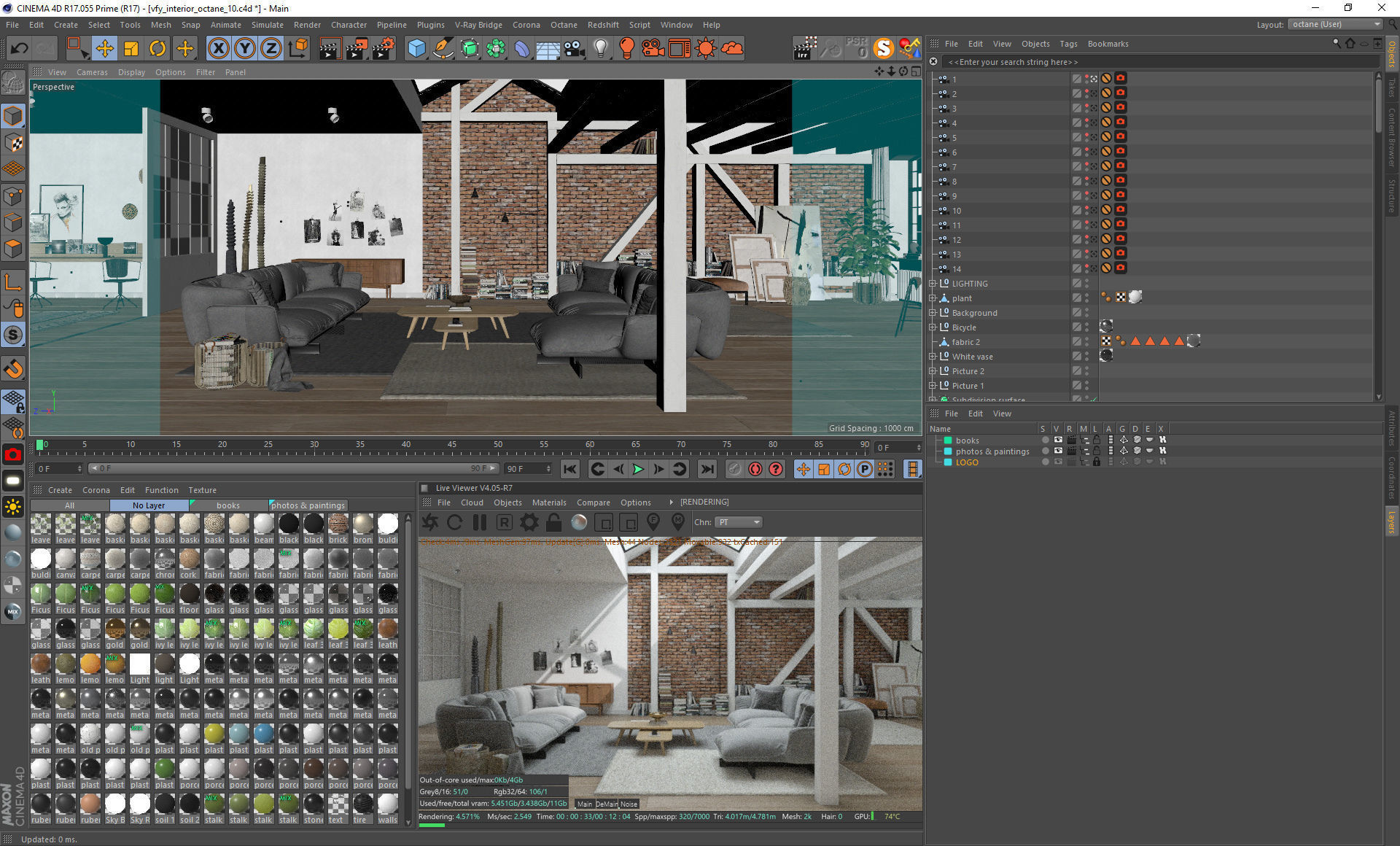Click cyan swatch of LOGO layer
Image resolution: width=1400 pixels, height=846 pixels.
tap(947, 462)
